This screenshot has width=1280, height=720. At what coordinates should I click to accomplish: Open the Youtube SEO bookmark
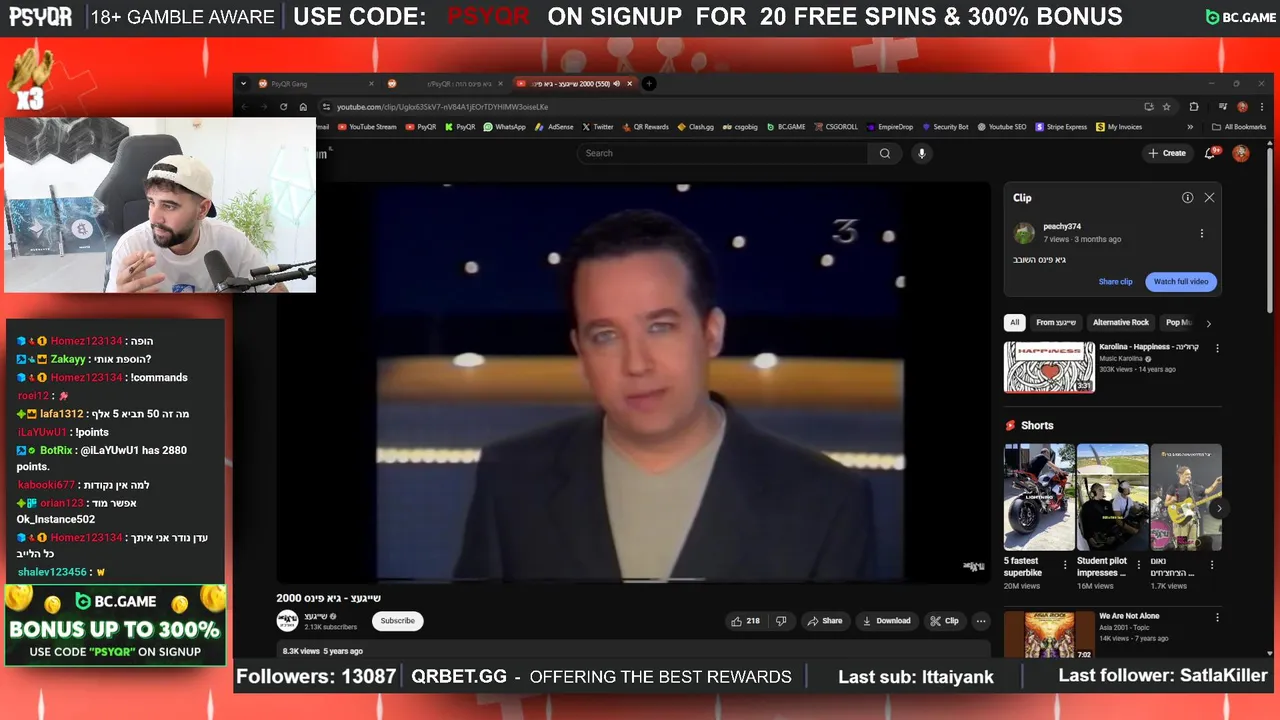(x=1002, y=127)
